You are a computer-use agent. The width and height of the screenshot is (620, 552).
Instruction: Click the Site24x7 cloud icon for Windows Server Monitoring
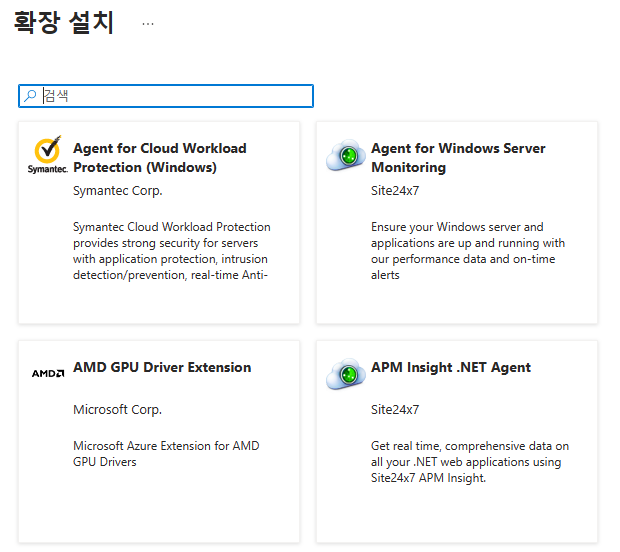pyautogui.click(x=346, y=155)
